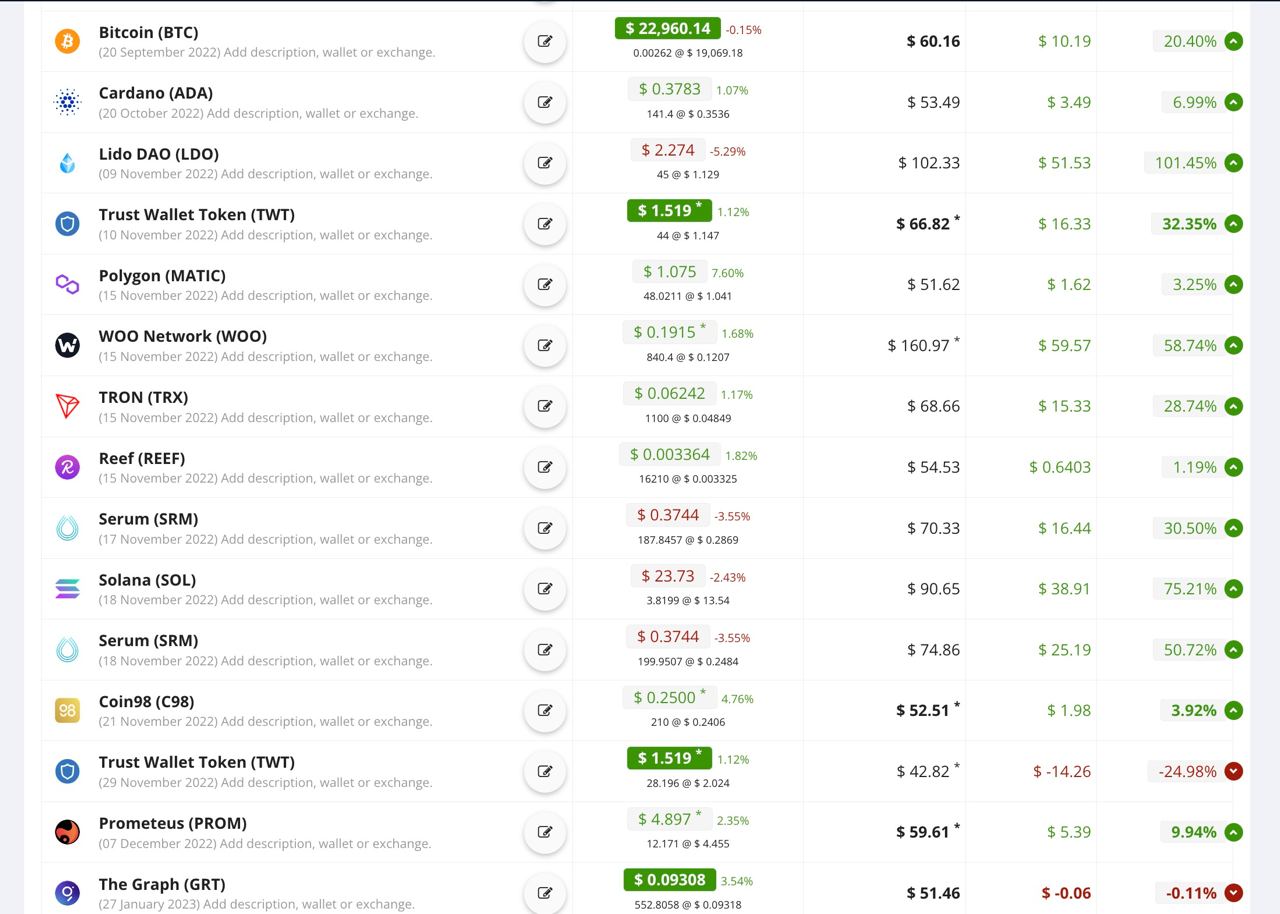Edit the Cardano (ADA) entry
Image resolution: width=1280 pixels, height=914 pixels.
(x=545, y=102)
